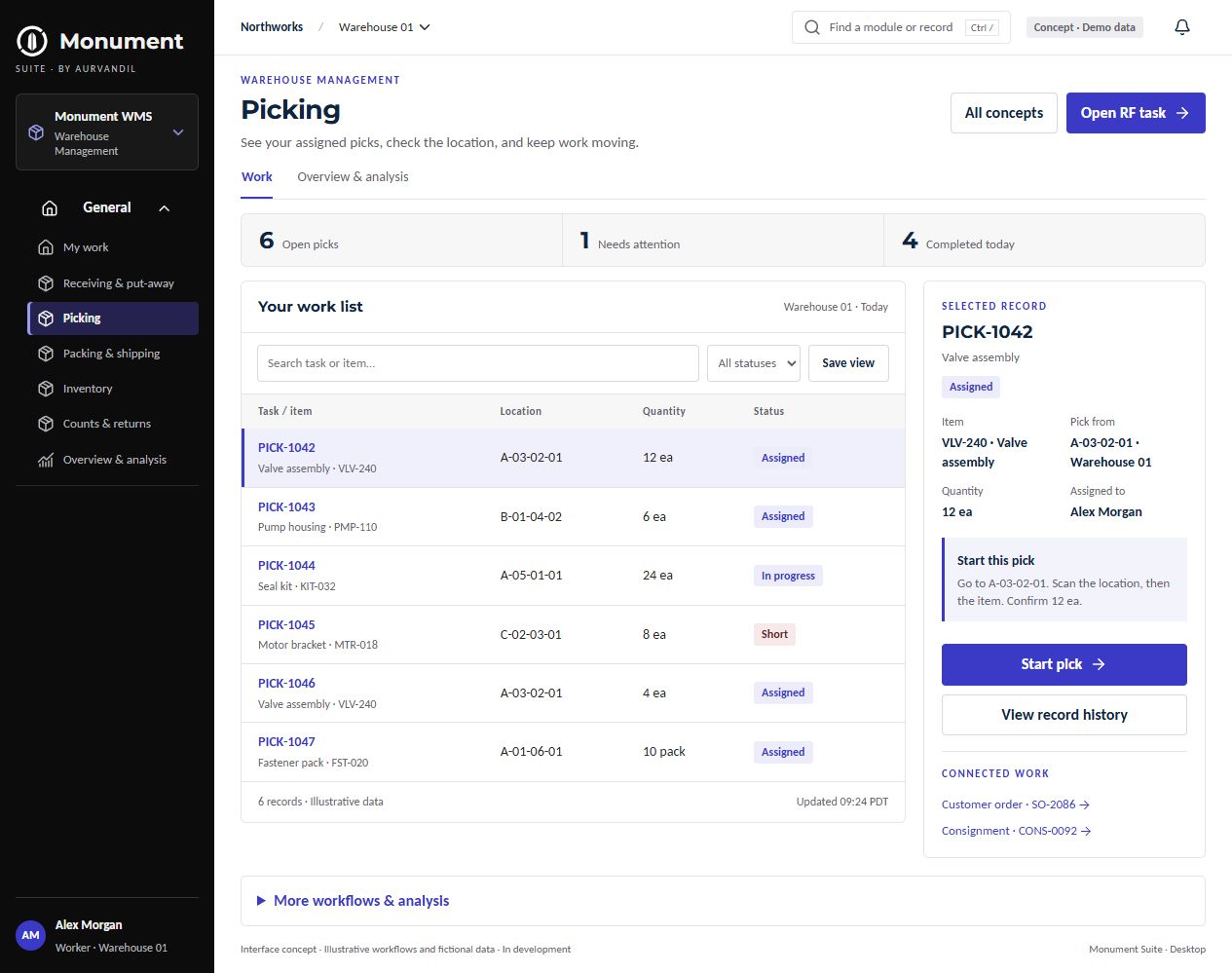This screenshot has height=973, width=1232.
Task: Open the Monument WMS module switcher dropdown
Action: click(107, 132)
